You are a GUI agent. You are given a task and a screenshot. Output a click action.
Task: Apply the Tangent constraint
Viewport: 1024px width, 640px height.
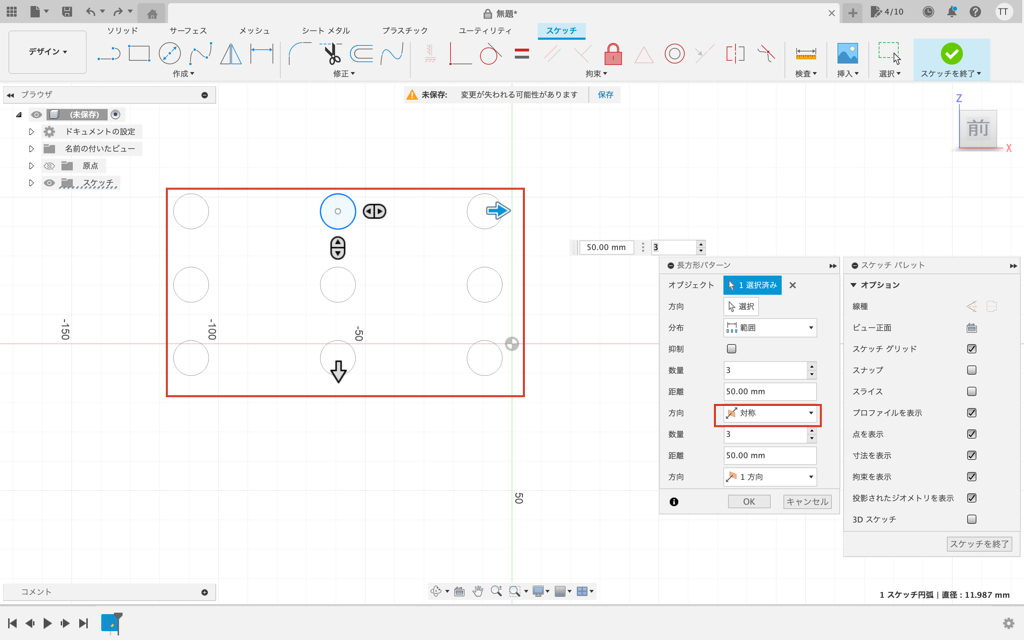(x=490, y=54)
